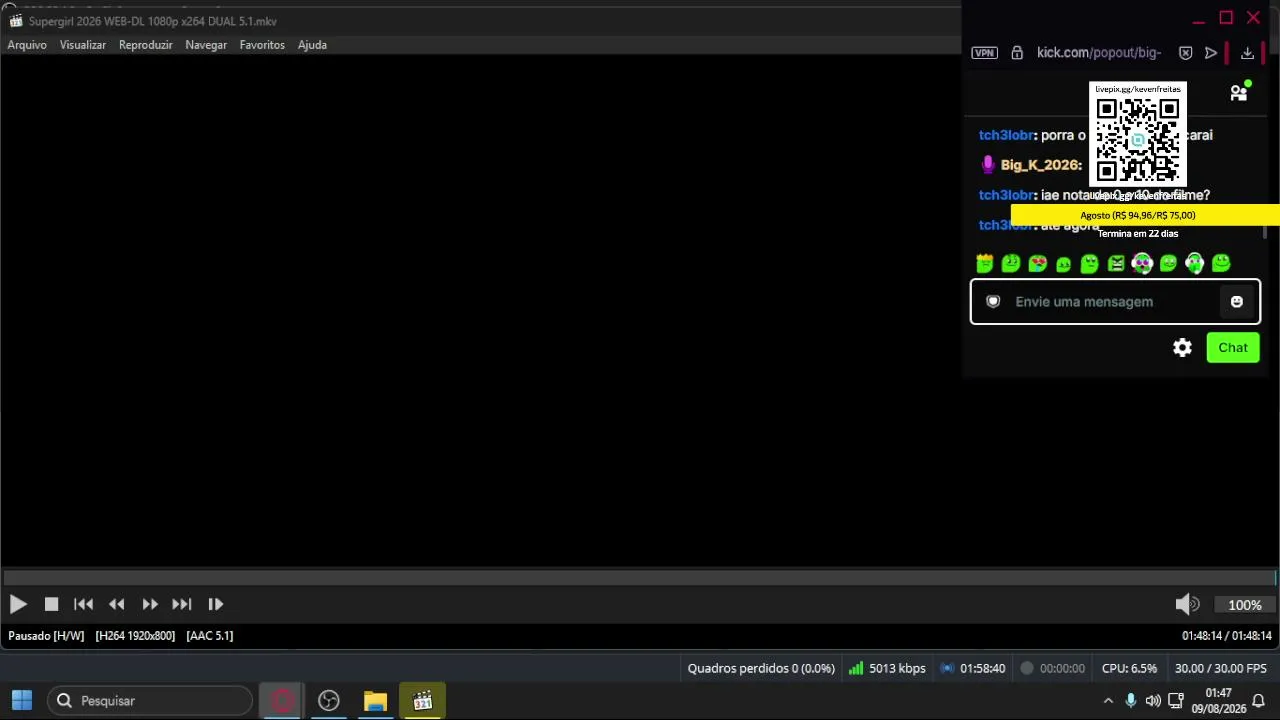Click the green Chat send button
The height and width of the screenshot is (720, 1280).
pyautogui.click(x=1233, y=348)
